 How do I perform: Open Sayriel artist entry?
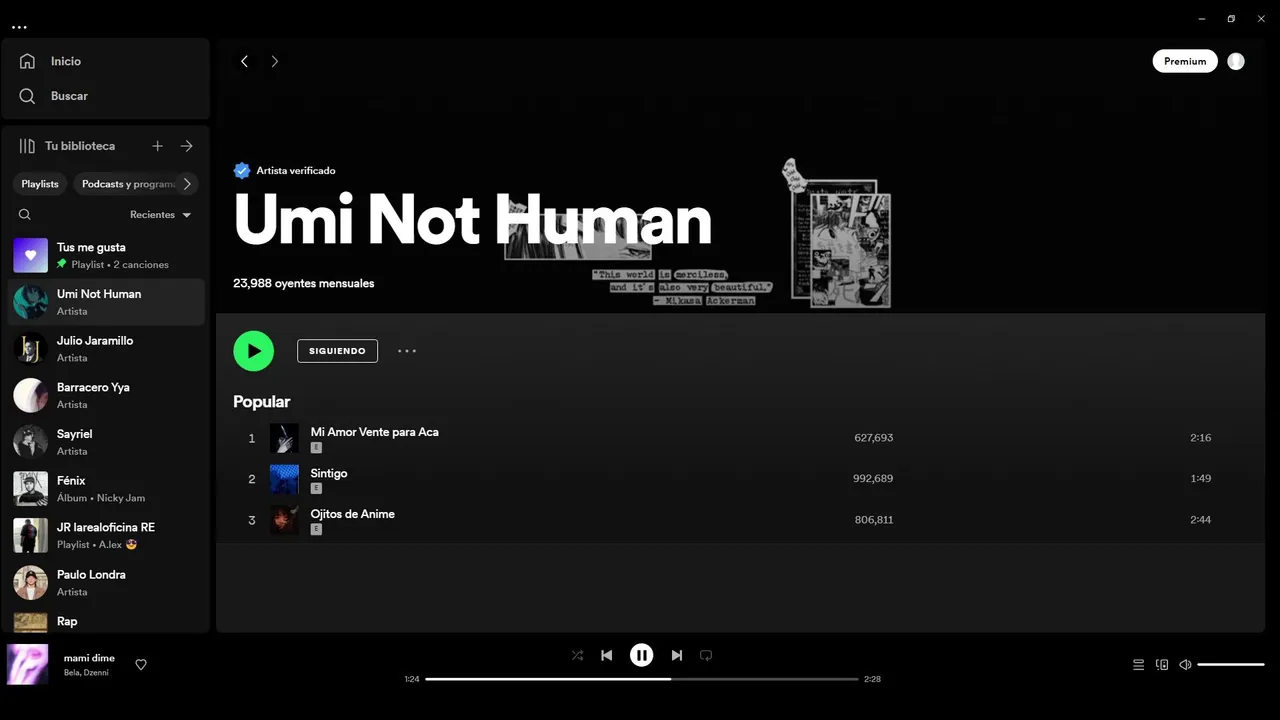[106, 442]
